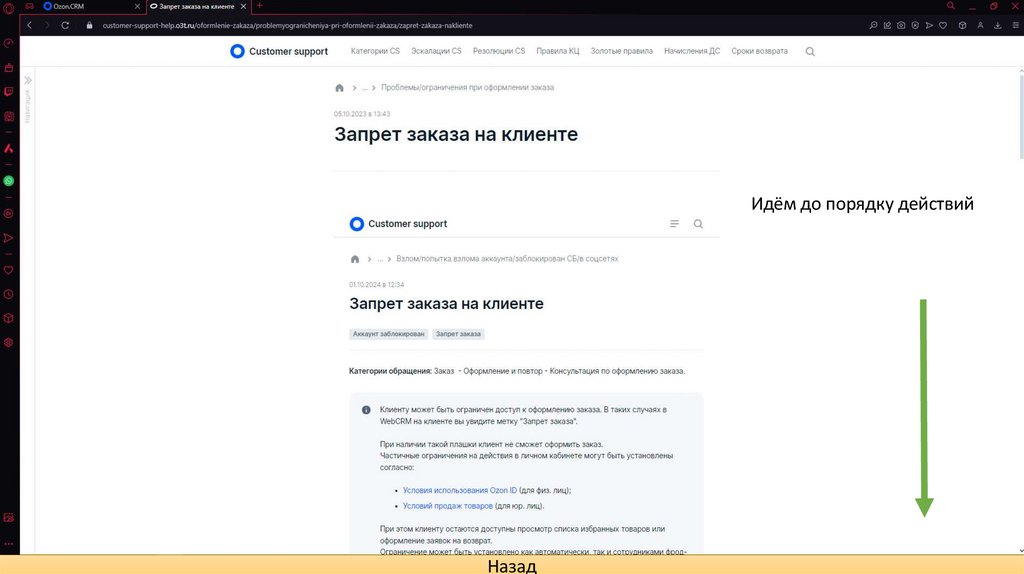Expand the navigation panel with double chevron
Screen dimensions: 1024x574
(28, 80)
